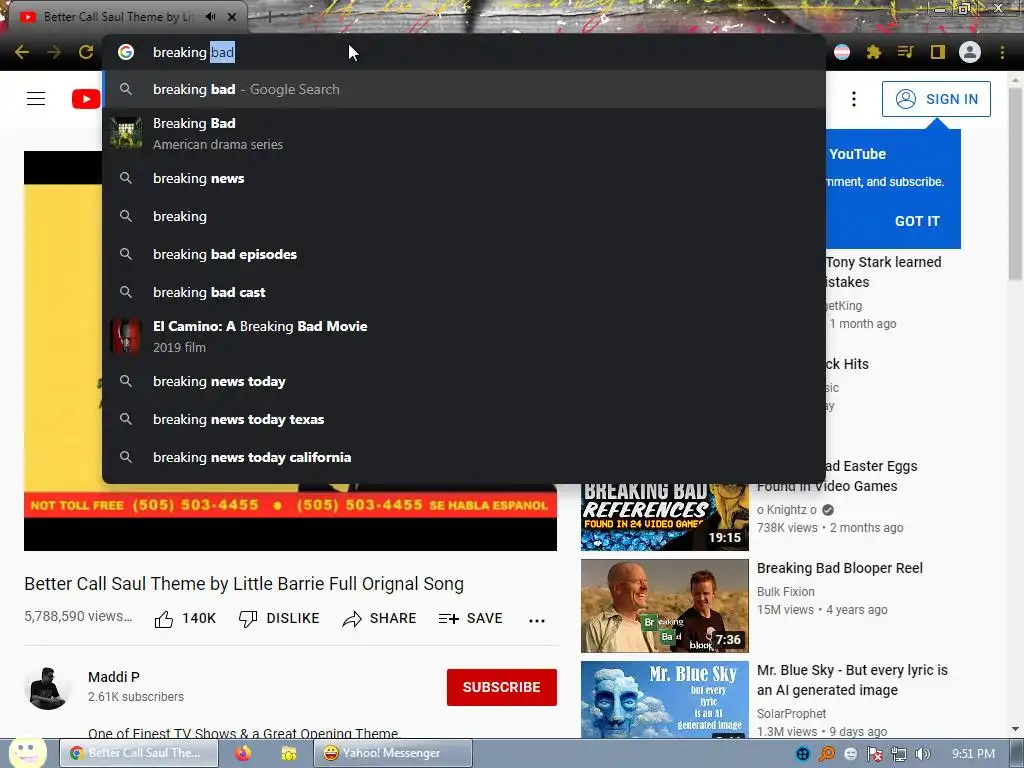Open Breaking Bad References video thumbnail

665,517
